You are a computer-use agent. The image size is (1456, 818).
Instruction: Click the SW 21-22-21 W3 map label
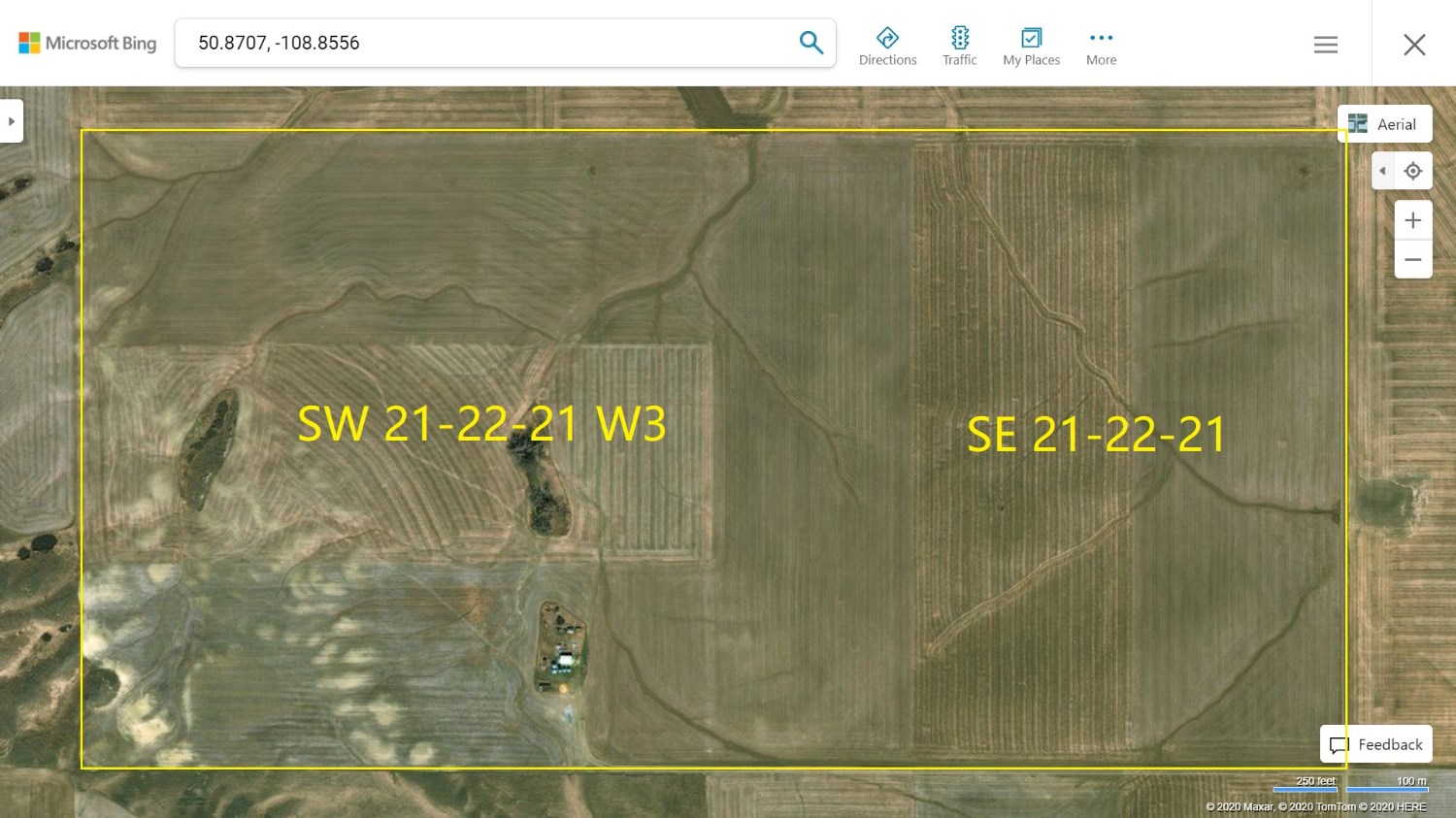[x=481, y=424]
